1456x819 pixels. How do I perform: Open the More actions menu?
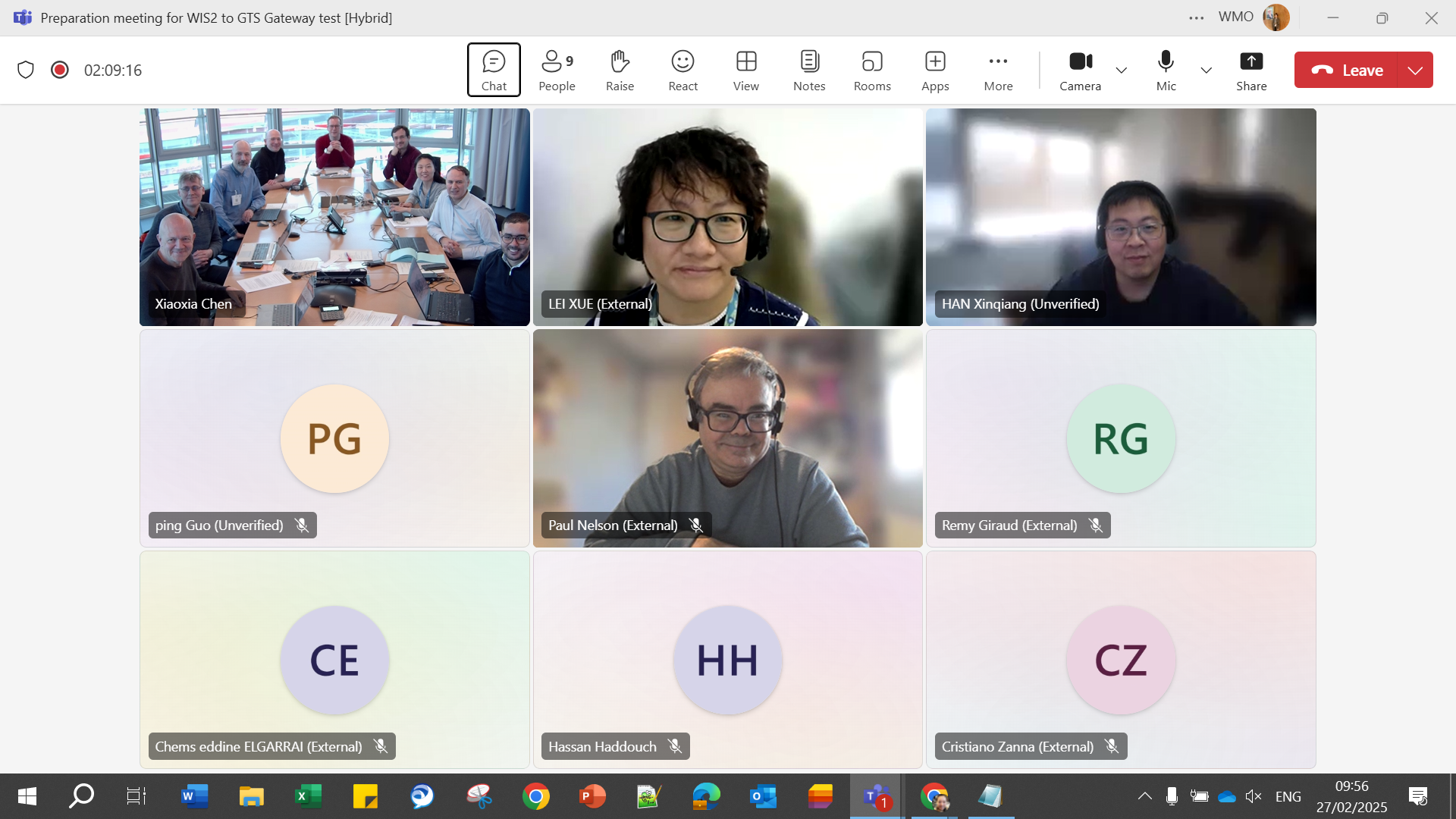pos(998,70)
